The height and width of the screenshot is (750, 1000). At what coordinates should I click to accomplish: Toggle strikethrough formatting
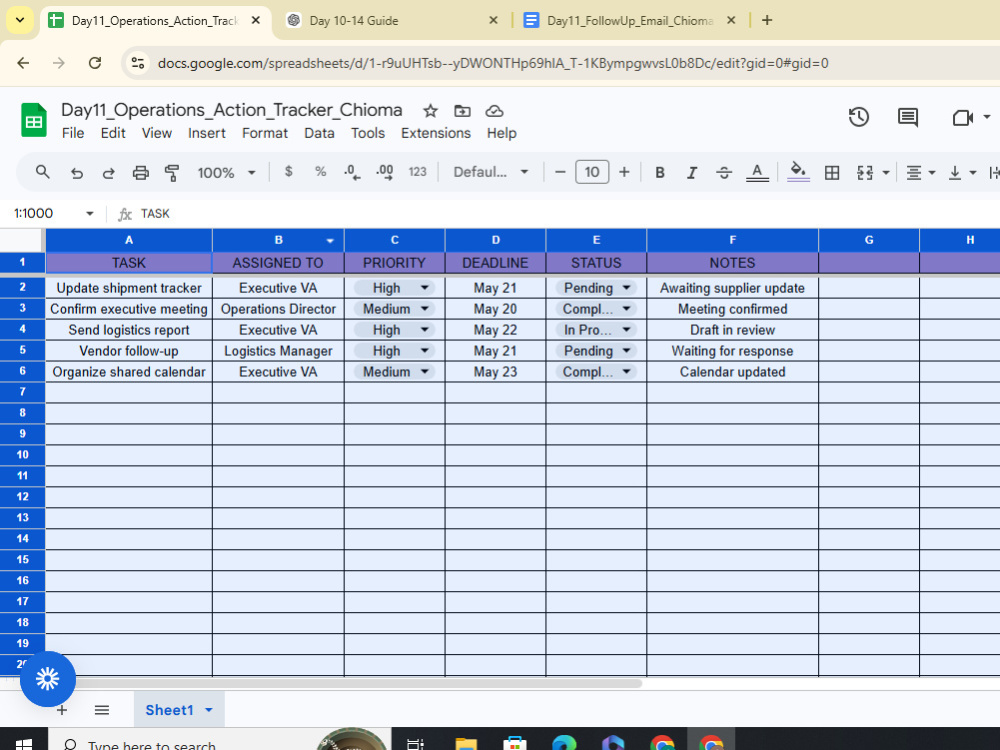tap(724, 172)
